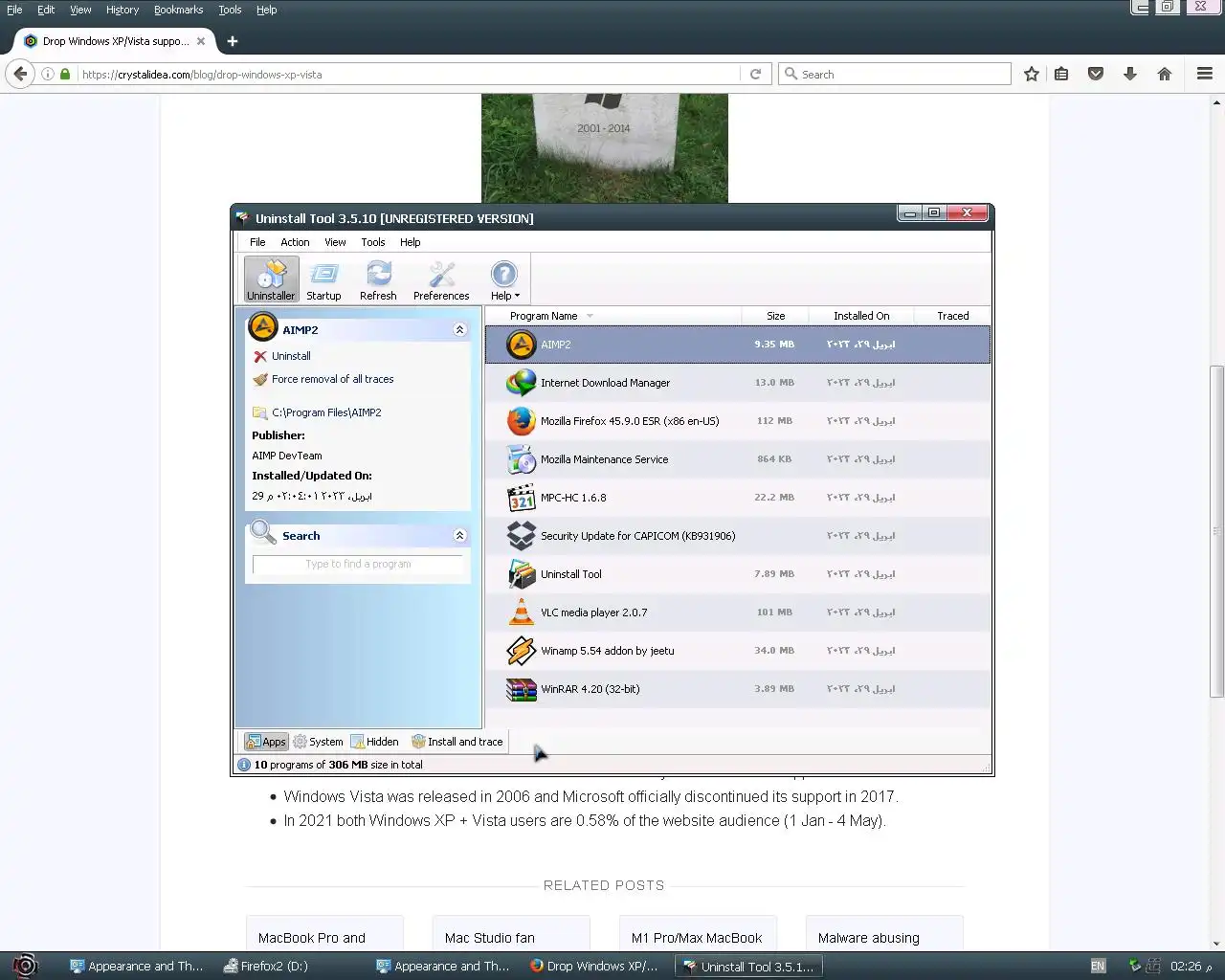The image size is (1225, 980).
Task: Reload the page in Firefox
Action: (x=755, y=74)
